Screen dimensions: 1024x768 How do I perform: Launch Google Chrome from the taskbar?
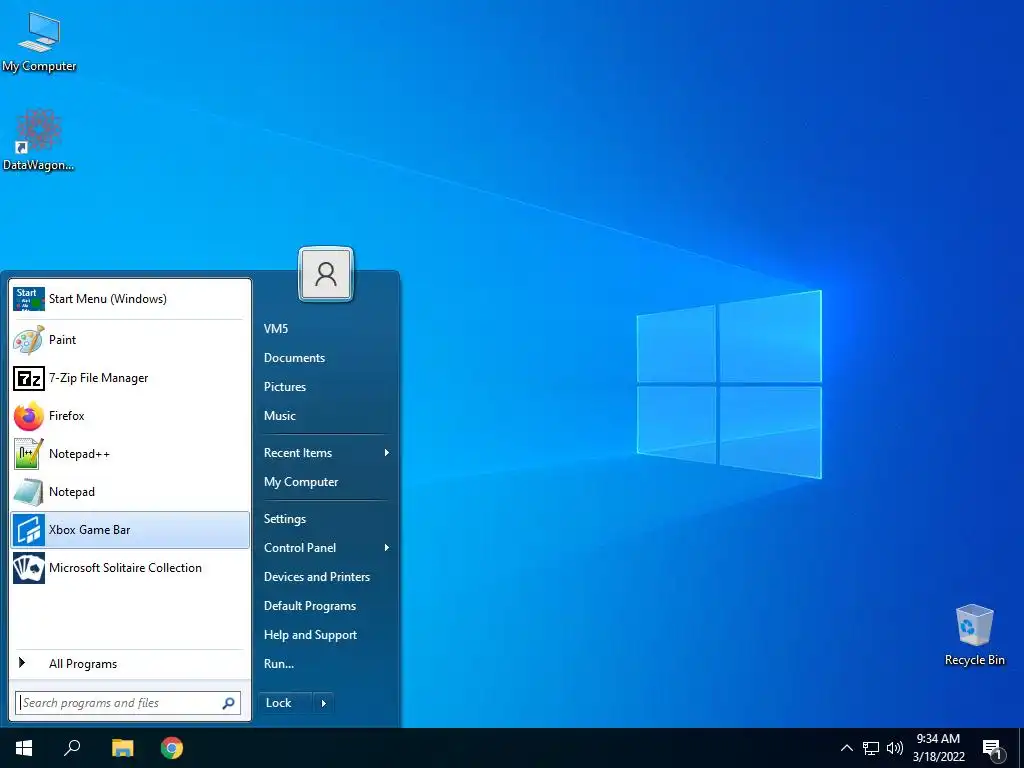172,748
